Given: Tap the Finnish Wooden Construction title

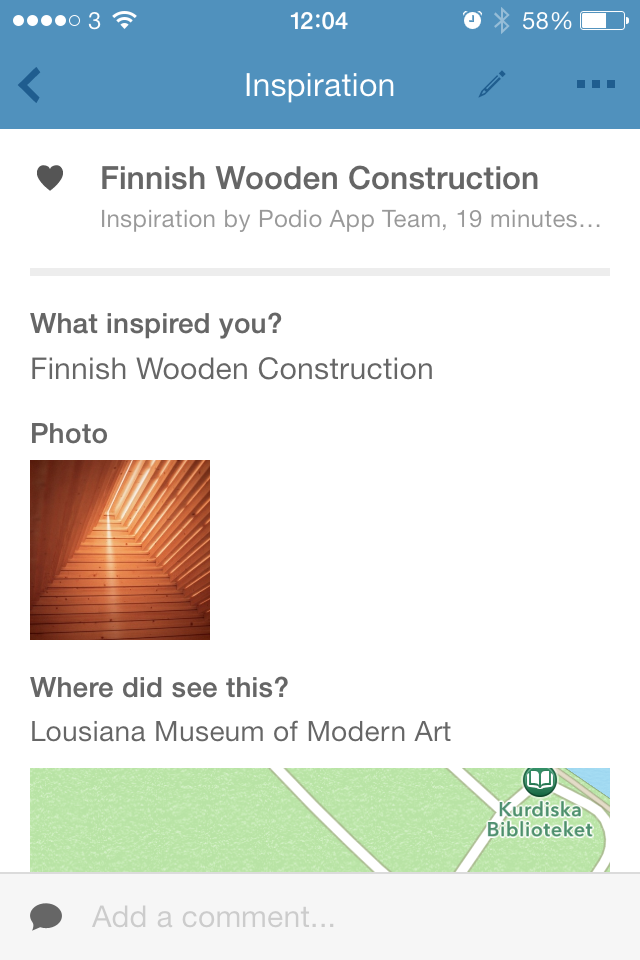Looking at the screenshot, I should [x=320, y=179].
